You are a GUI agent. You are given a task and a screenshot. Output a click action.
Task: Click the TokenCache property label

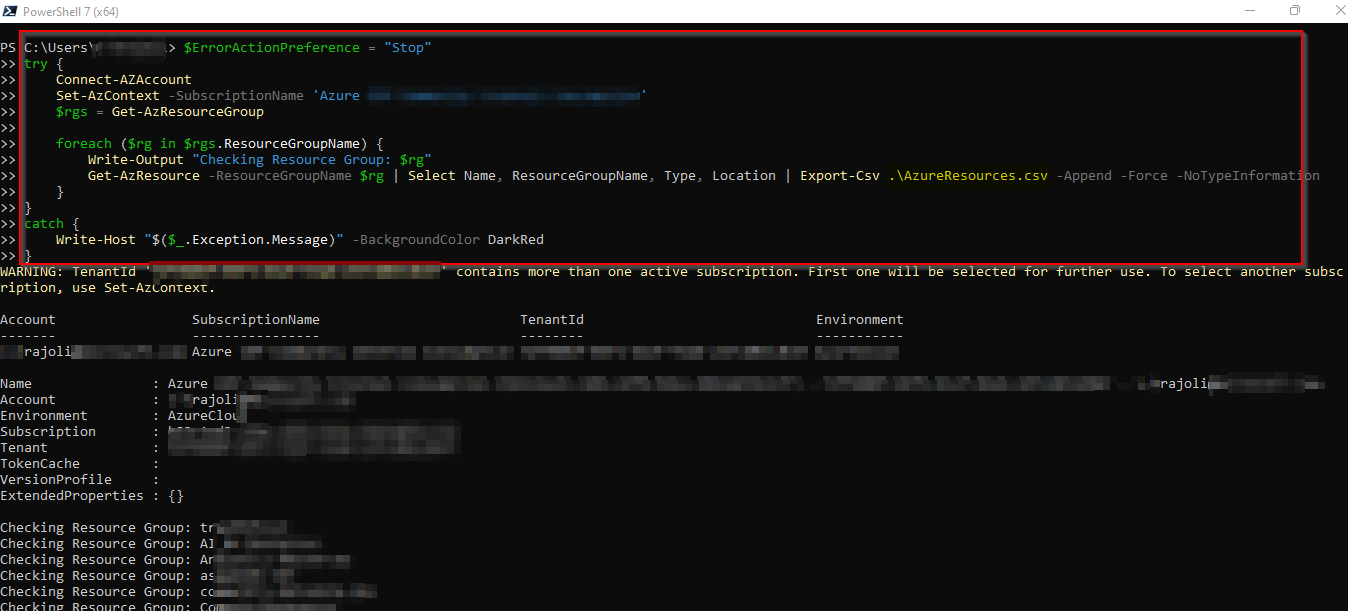(x=40, y=464)
